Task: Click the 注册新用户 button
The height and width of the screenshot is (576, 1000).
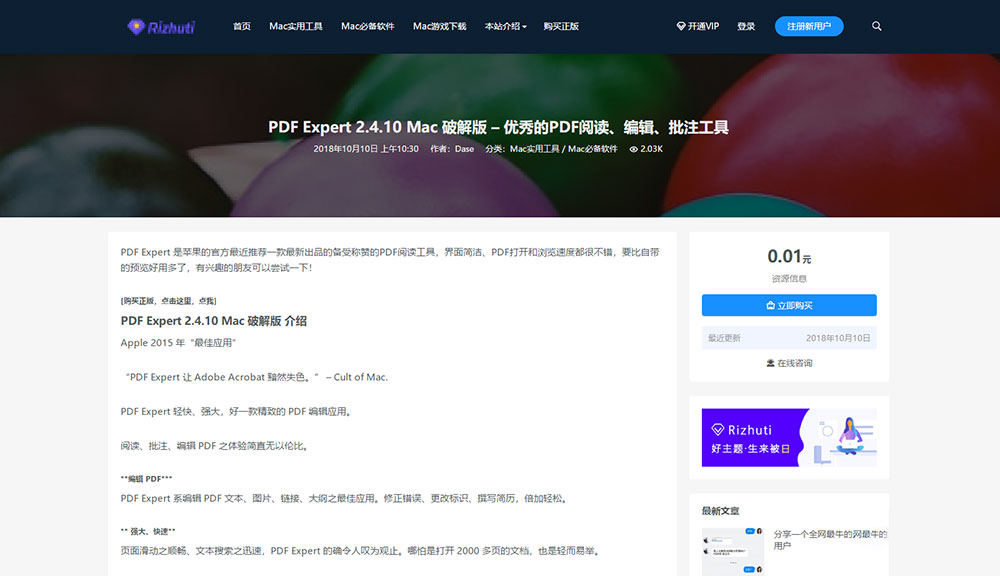Action: coord(809,26)
